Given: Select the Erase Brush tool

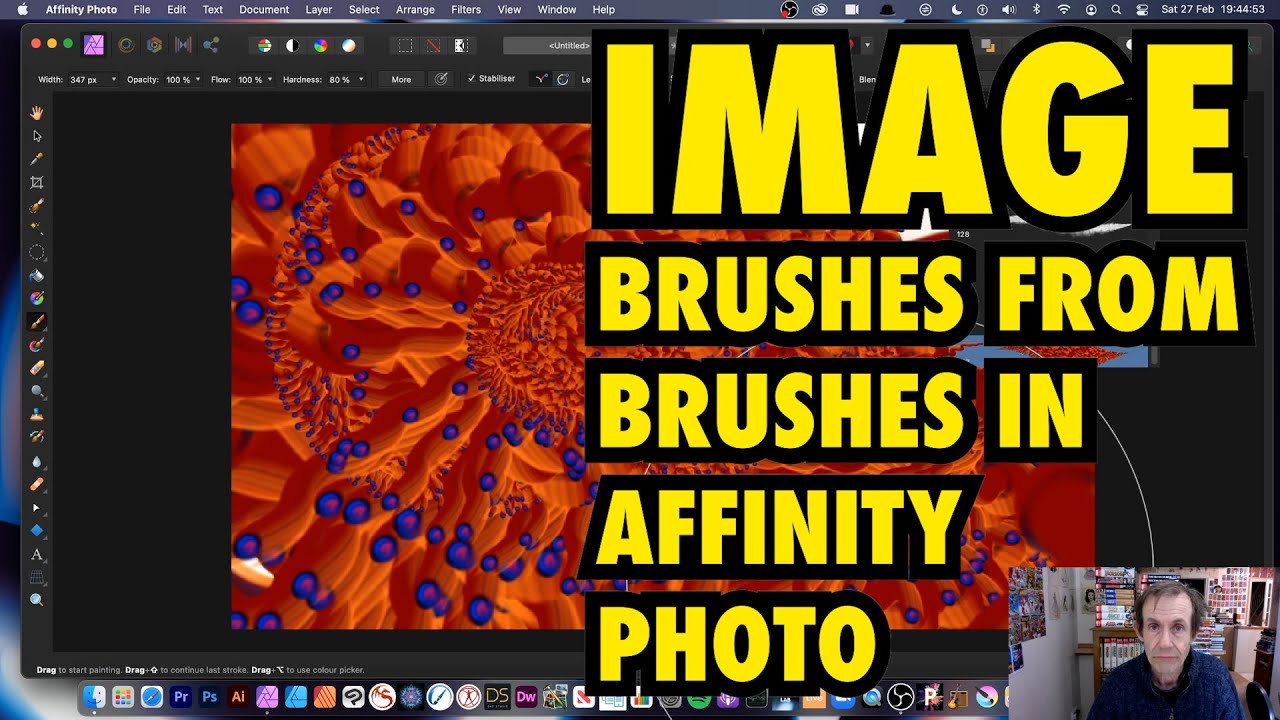Looking at the screenshot, I should point(37,368).
